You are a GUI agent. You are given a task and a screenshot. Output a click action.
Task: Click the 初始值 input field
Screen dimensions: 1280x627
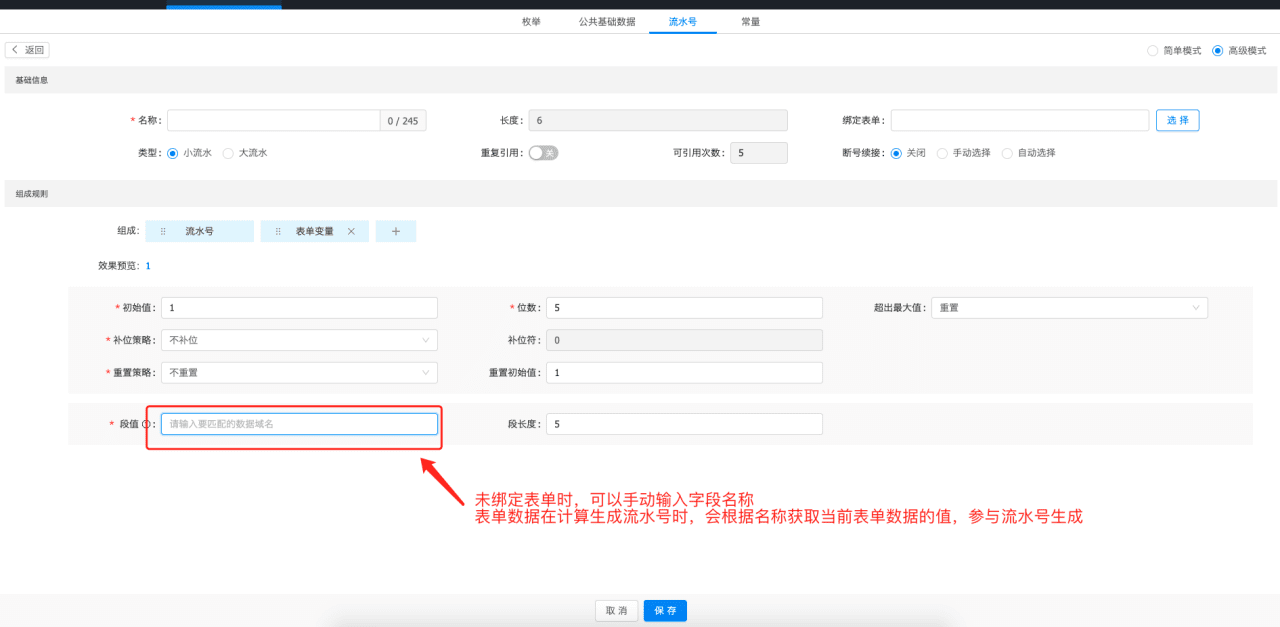tap(299, 308)
